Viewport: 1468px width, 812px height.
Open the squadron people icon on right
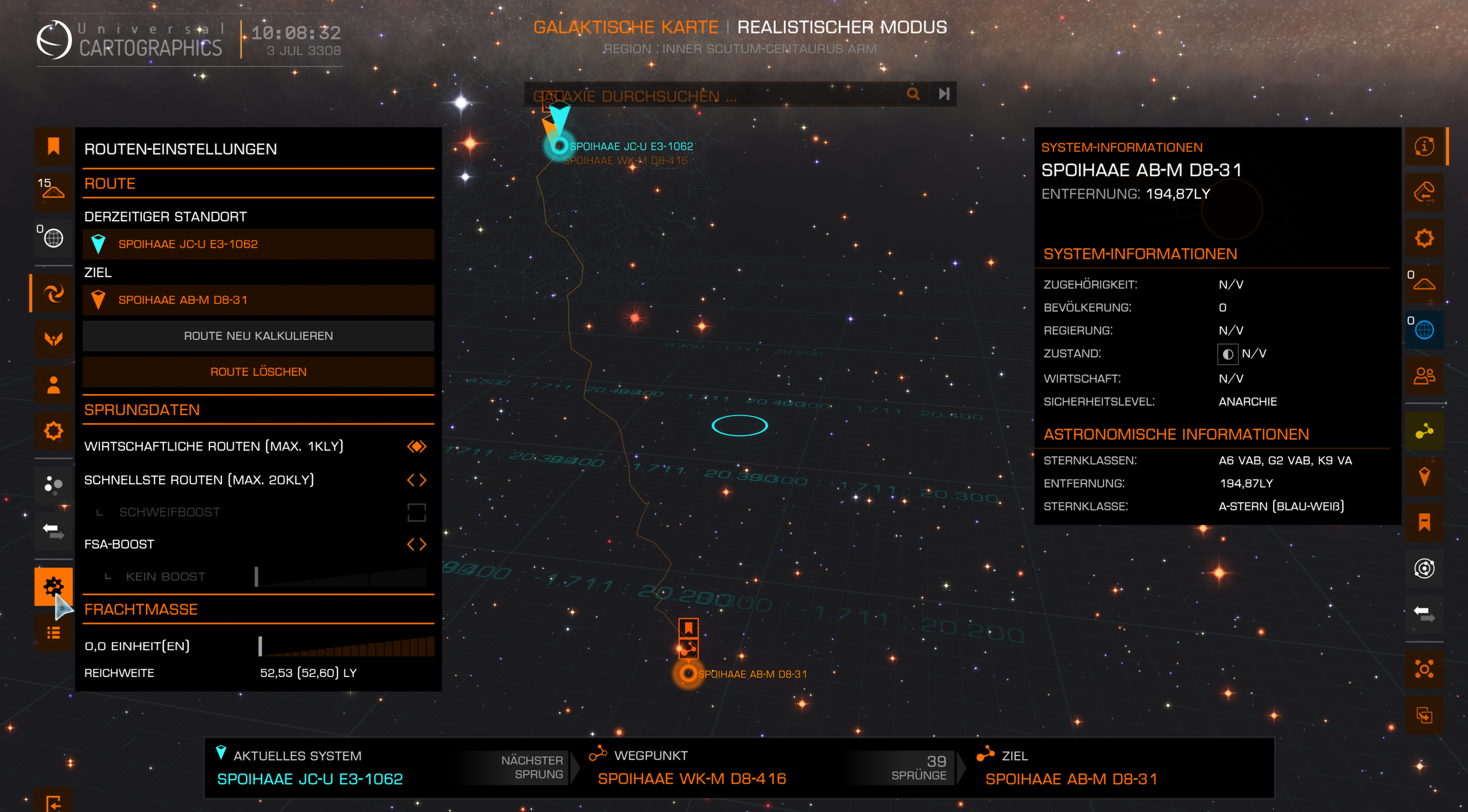[1424, 376]
